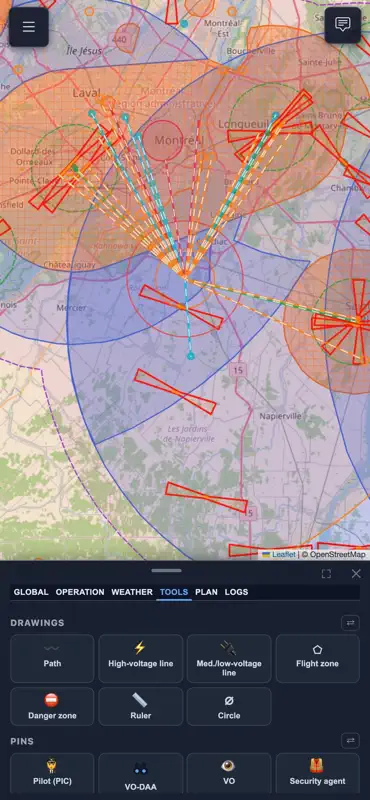Click the PINS section heading
The width and height of the screenshot is (370, 800).
click(x=21, y=740)
